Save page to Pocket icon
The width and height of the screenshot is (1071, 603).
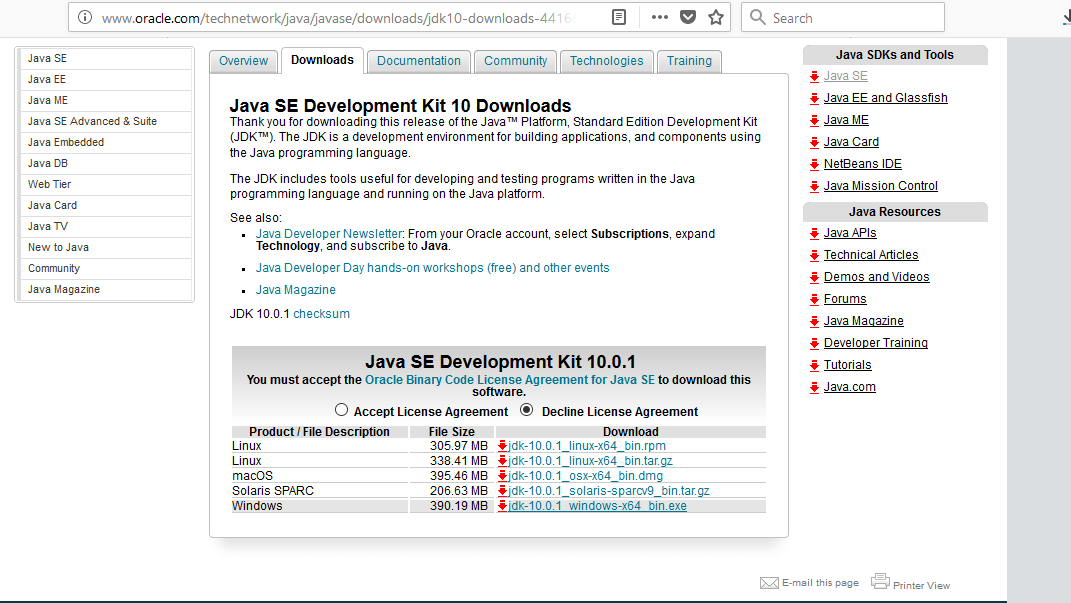688,17
